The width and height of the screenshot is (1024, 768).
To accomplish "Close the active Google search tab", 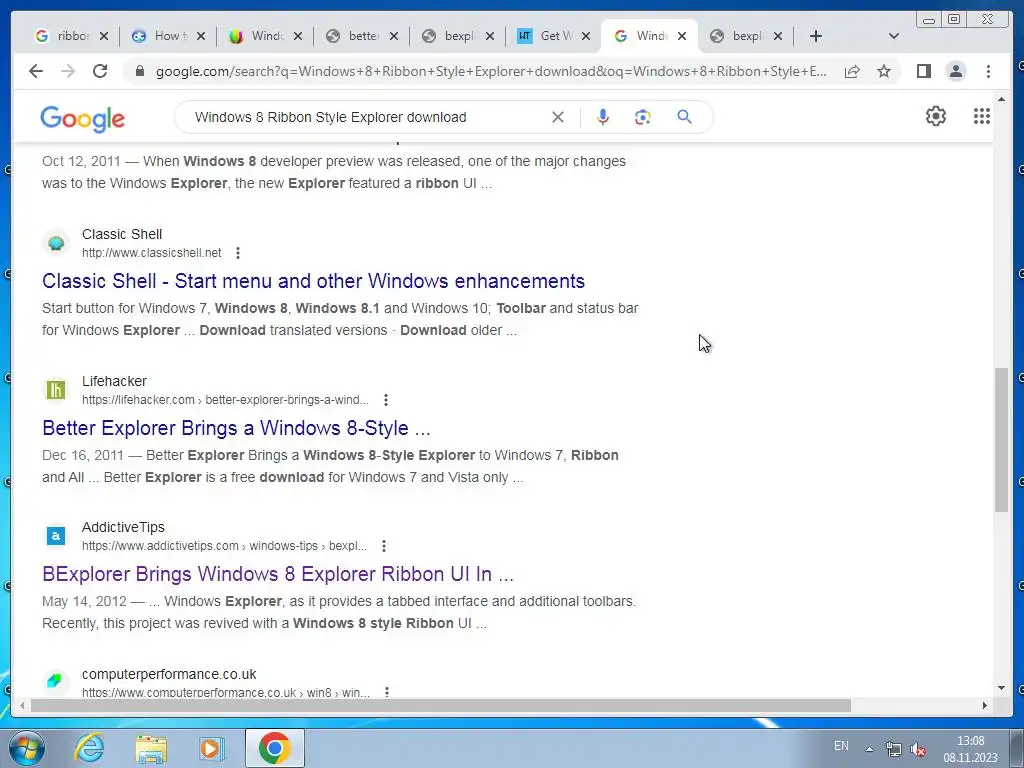I will 682,36.
